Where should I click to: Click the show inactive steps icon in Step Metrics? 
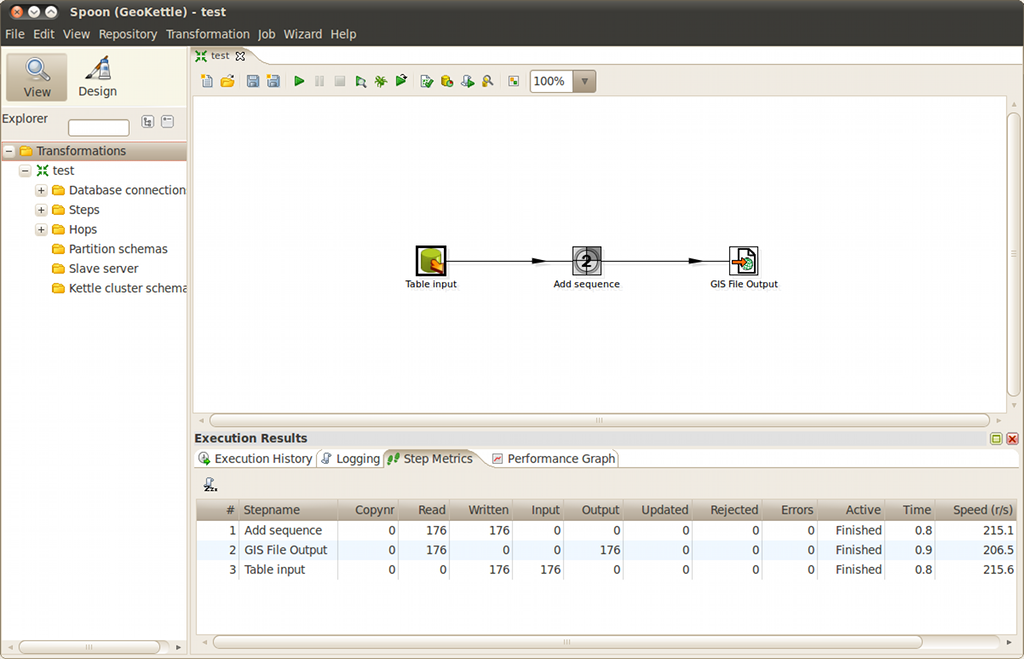210,484
